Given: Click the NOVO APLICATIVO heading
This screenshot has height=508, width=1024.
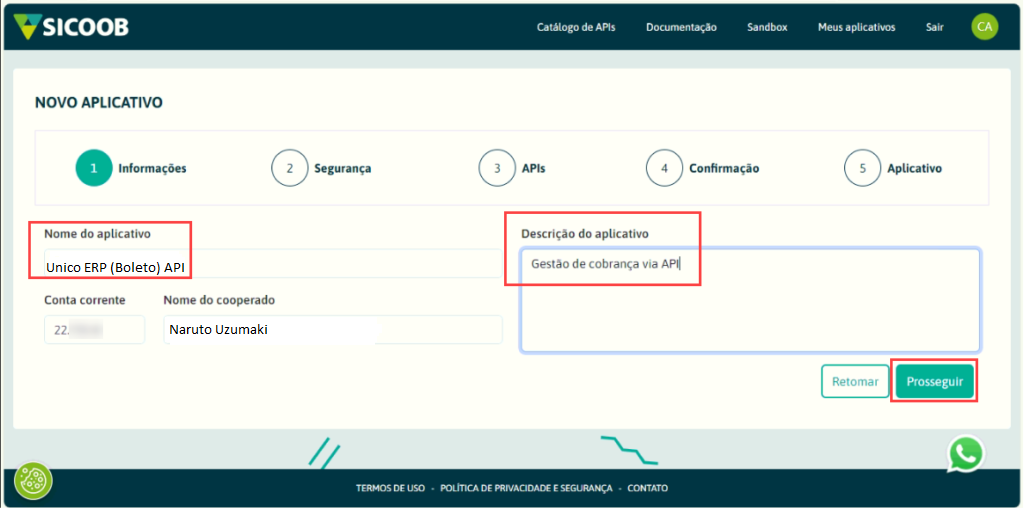Looking at the screenshot, I should (x=99, y=103).
